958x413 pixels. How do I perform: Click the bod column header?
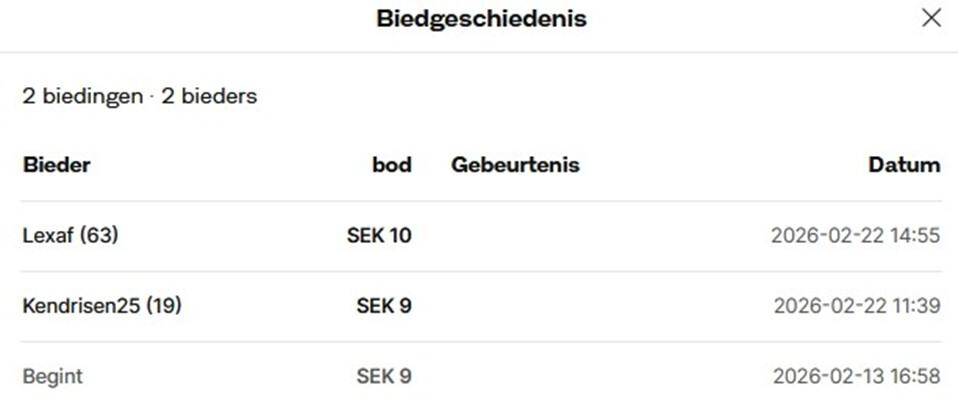(x=392, y=165)
